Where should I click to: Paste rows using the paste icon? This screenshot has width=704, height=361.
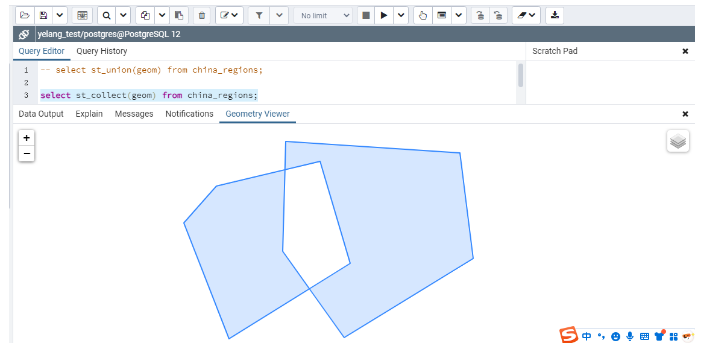coord(179,15)
